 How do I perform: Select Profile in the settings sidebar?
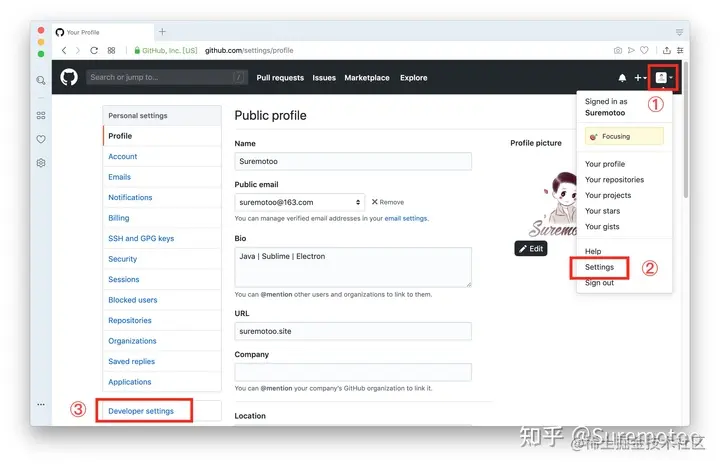162,136
